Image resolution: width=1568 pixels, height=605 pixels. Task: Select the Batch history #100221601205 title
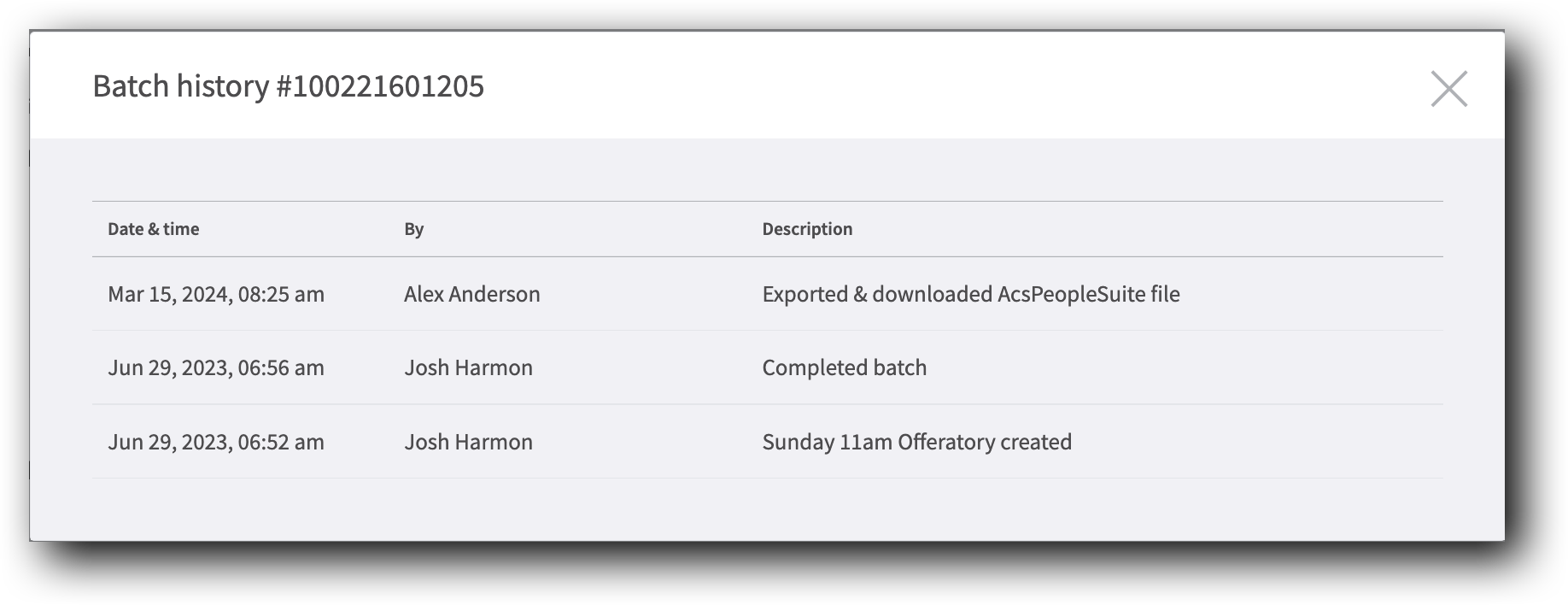288,85
